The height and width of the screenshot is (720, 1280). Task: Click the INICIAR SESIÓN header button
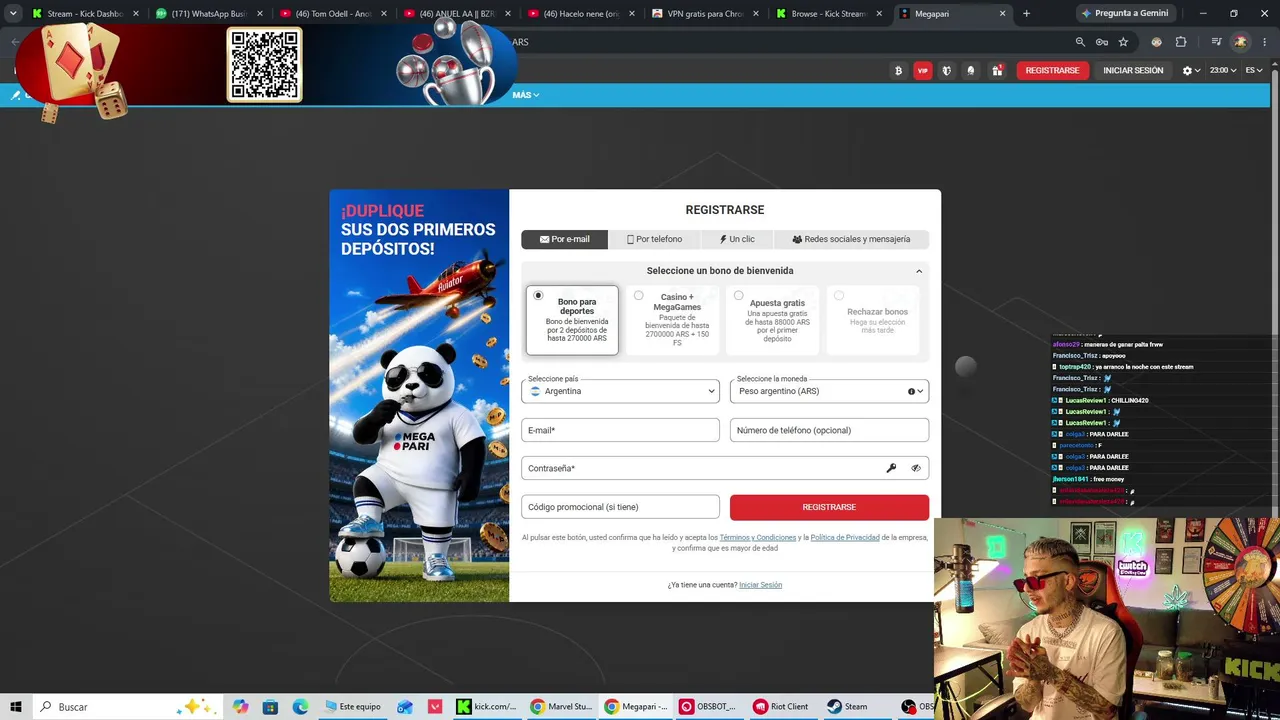[x=1133, y=70]
